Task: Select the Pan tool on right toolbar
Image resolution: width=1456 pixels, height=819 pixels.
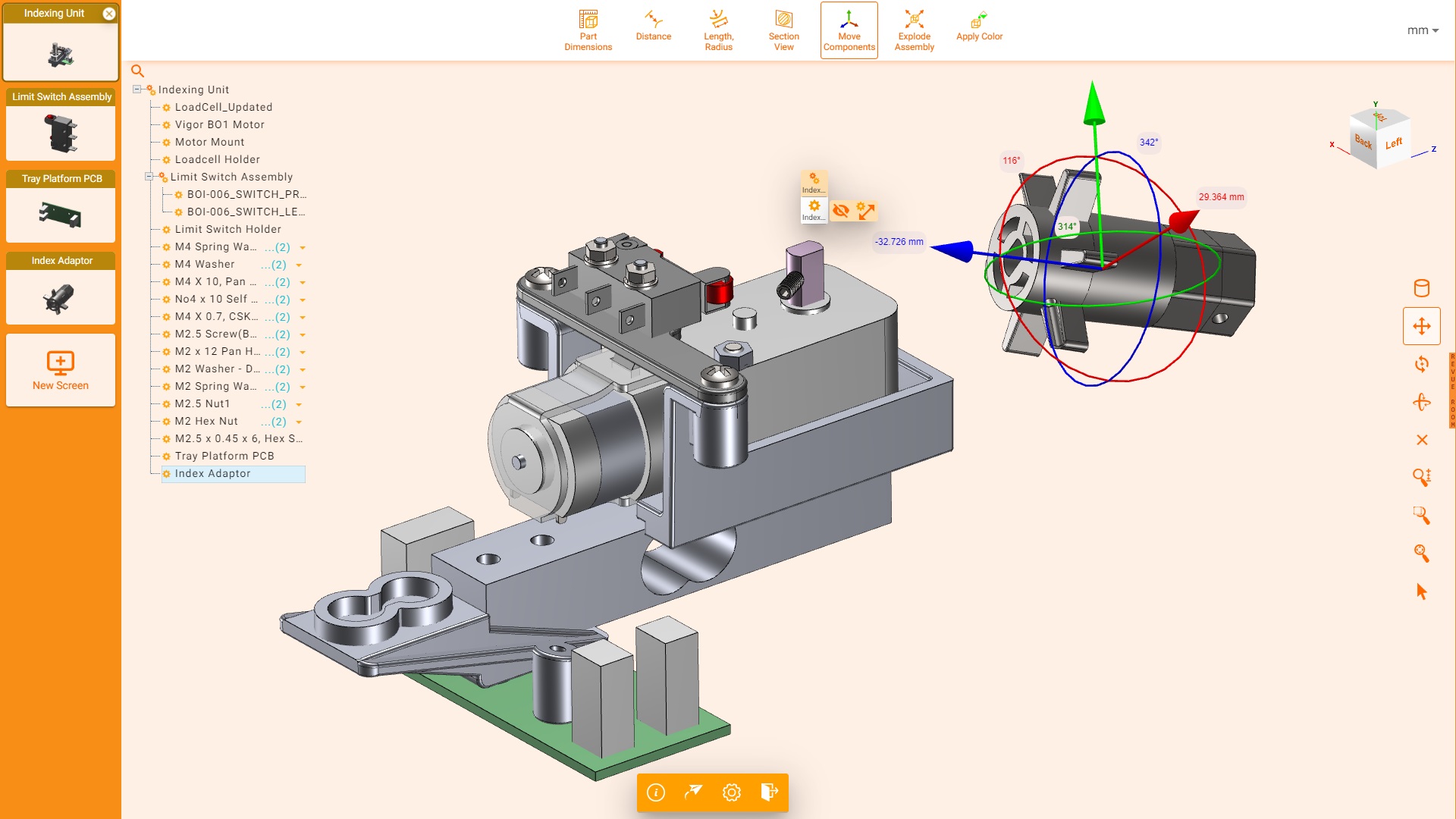Action: tap(1422, 326)
